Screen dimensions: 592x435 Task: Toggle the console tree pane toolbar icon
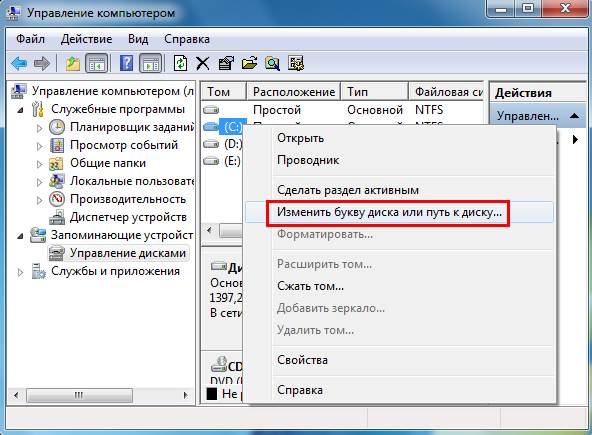click(97, 63)
